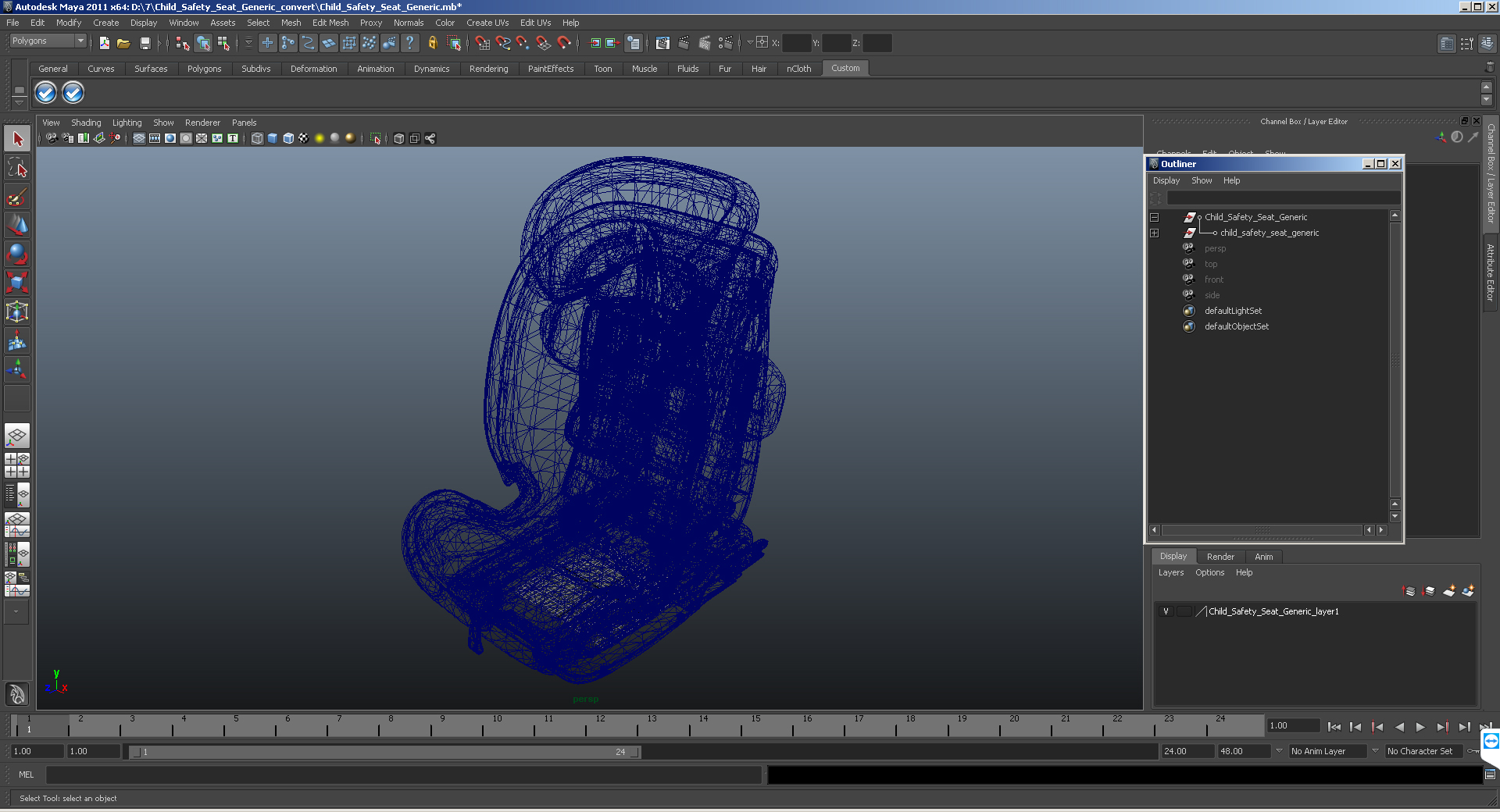Viewport: 1500px width, 812px height.
Task: Click the playback end time field showing 24.00
Action: click(1187, 751)
